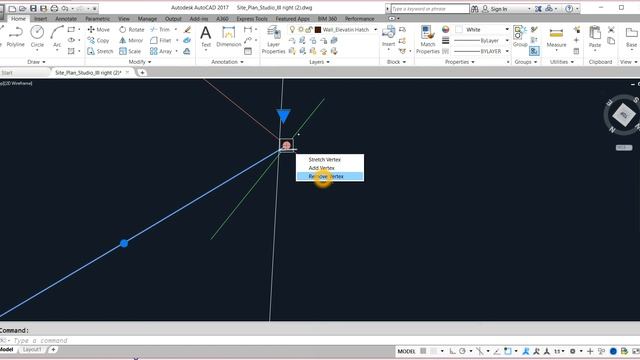Choose Remove Vertex from context menu

tap(330, 176)
